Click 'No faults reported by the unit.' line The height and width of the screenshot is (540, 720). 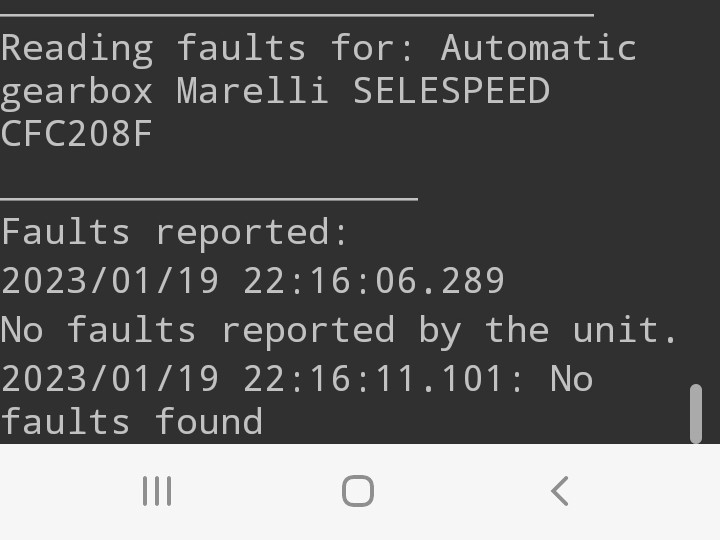338,331
